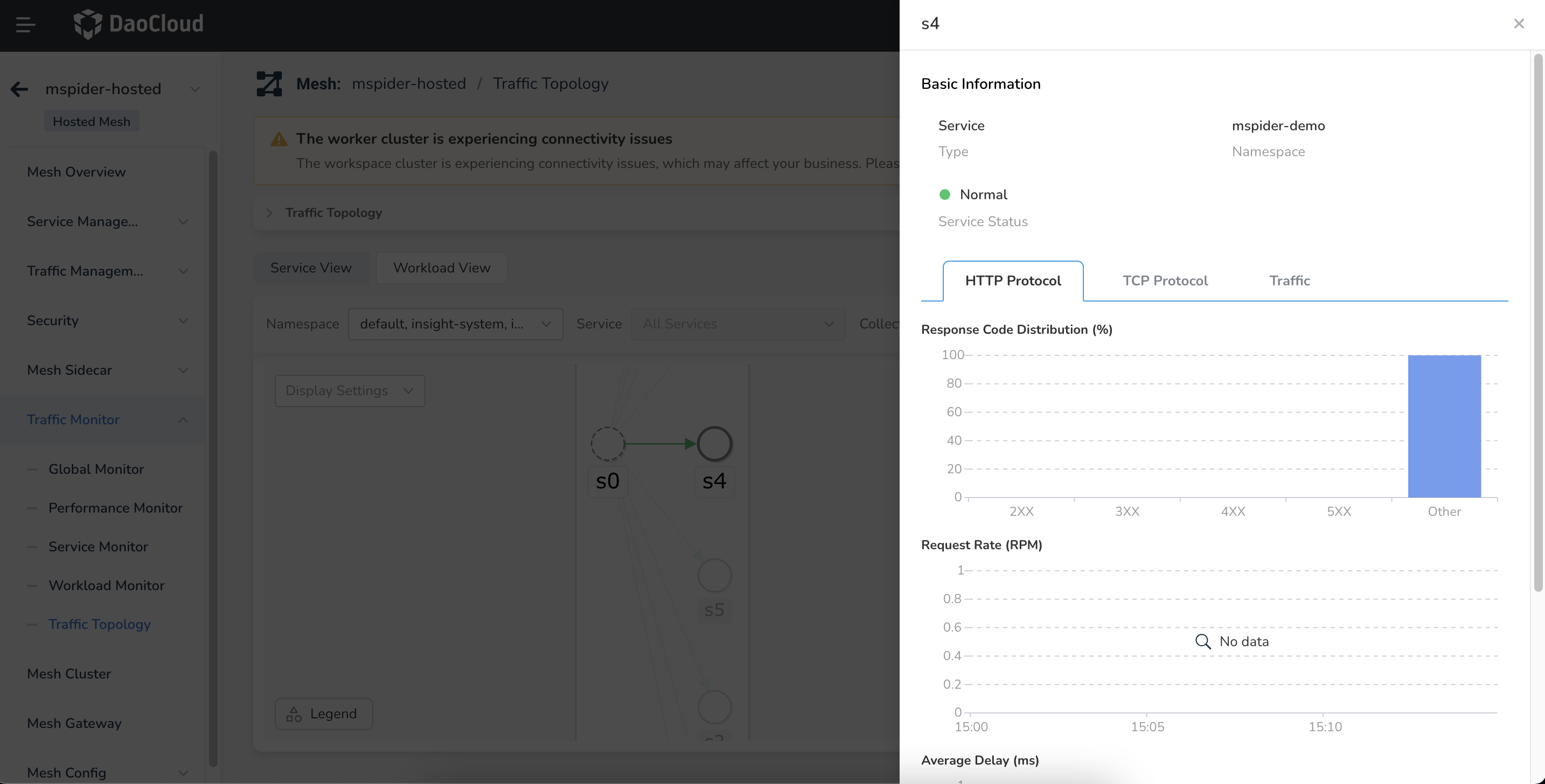Click the details panel vertical scrollbar
This screenshot has height=784, width=1545.
tap(1537, 324)
